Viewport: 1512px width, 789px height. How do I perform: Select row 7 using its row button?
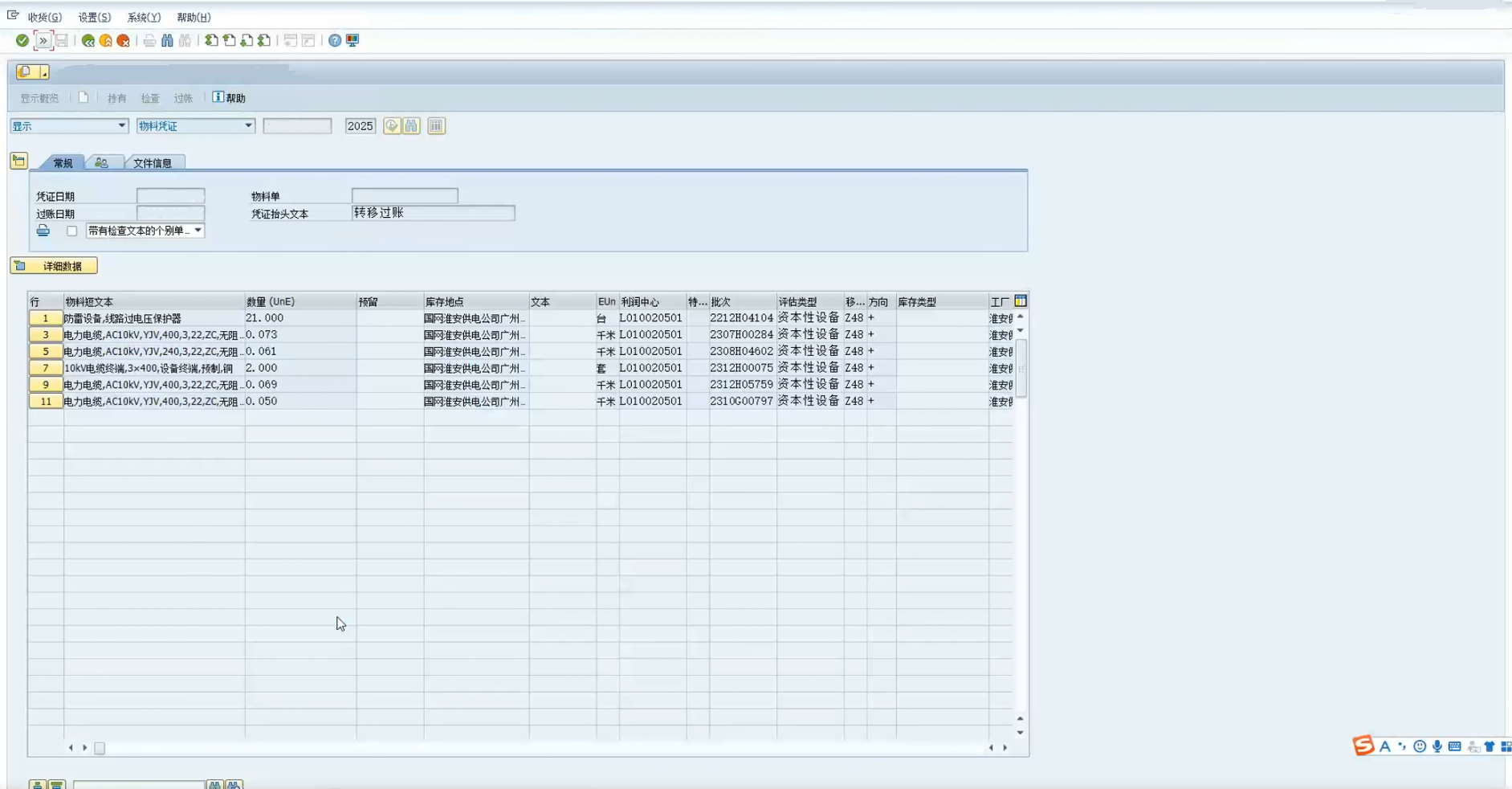click(x=46, y=368)
